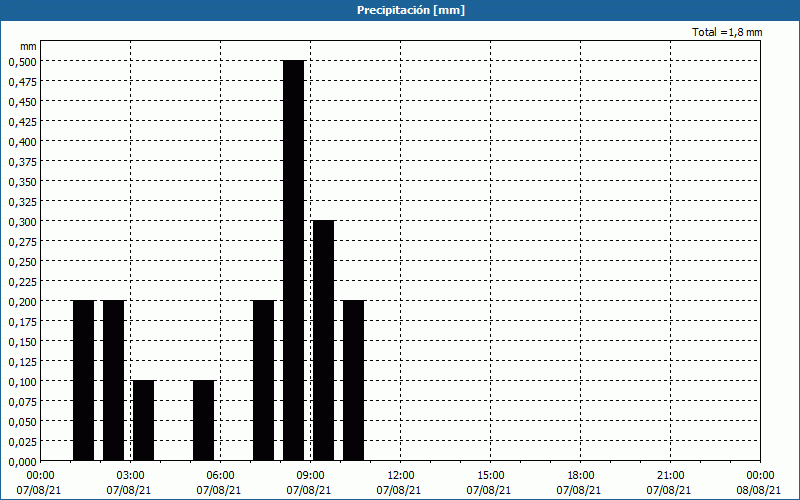Select the 0,300 mm precipitation bar after 09:00
Screen dimensions: 800x500
tap(323, 340)
